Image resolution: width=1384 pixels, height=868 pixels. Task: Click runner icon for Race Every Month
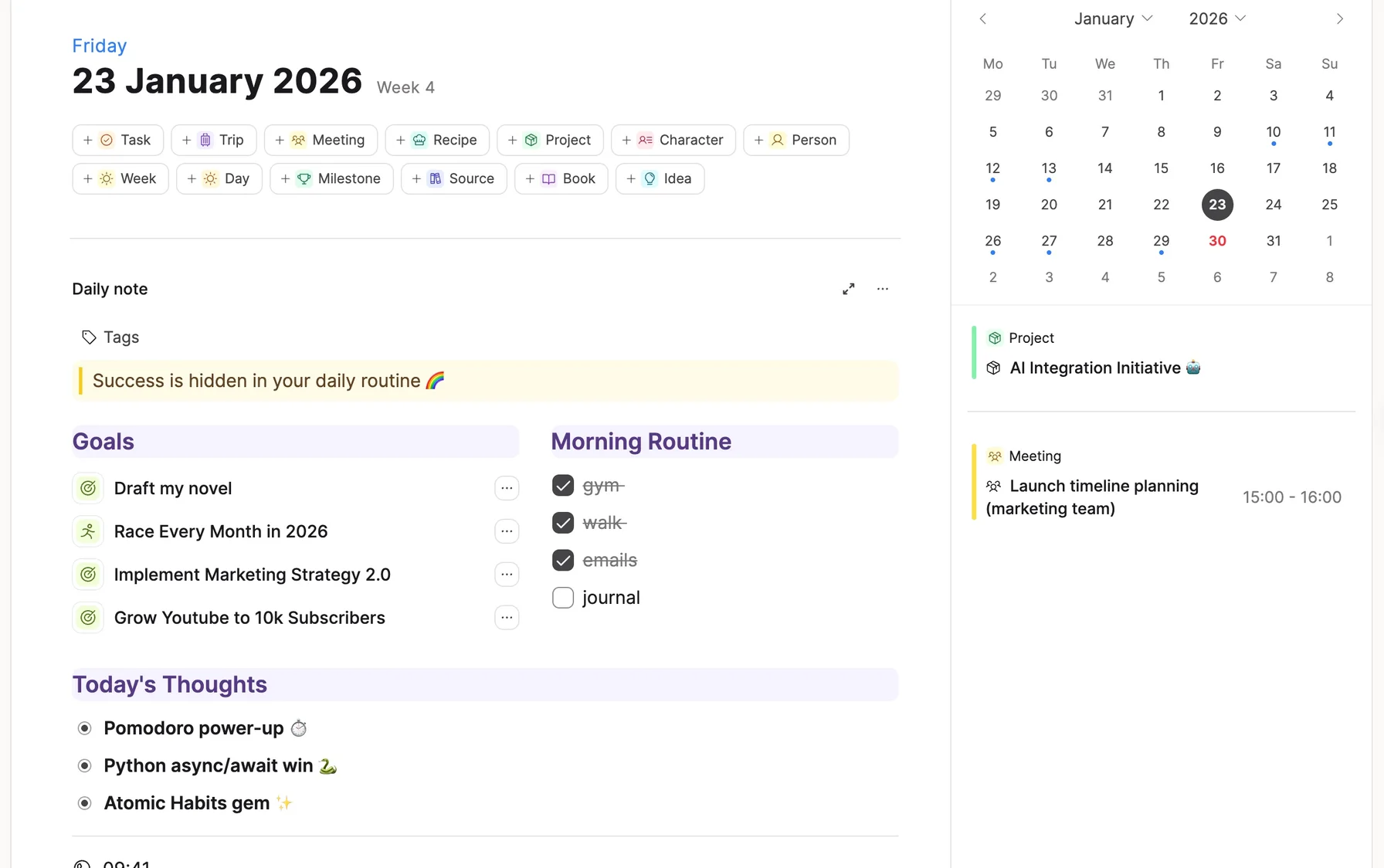pos(88,531)
